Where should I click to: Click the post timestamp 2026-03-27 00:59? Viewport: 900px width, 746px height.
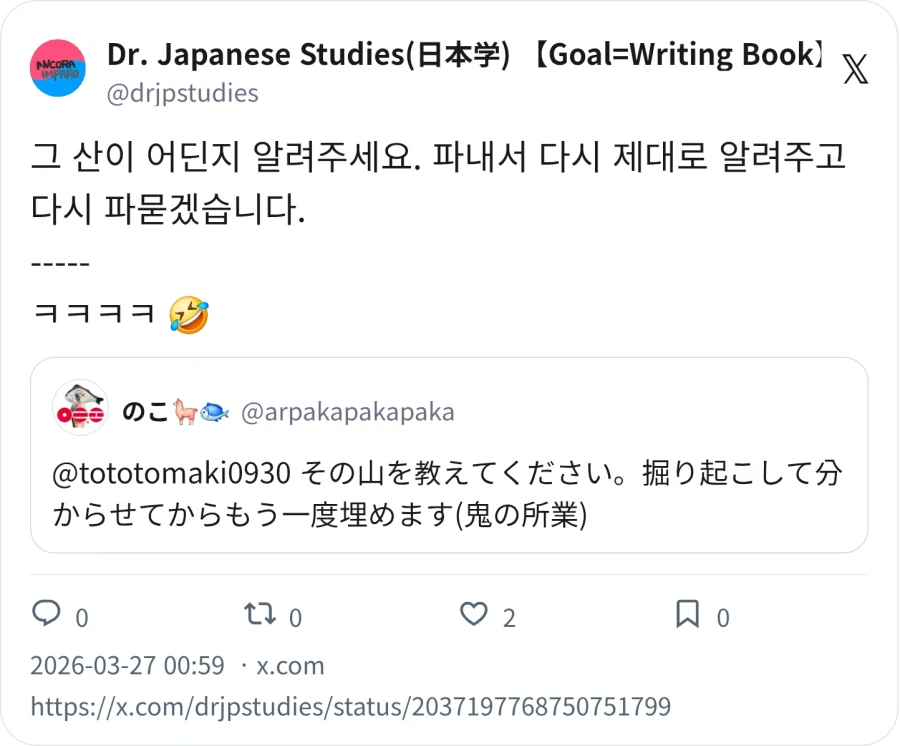click(127, 666)
